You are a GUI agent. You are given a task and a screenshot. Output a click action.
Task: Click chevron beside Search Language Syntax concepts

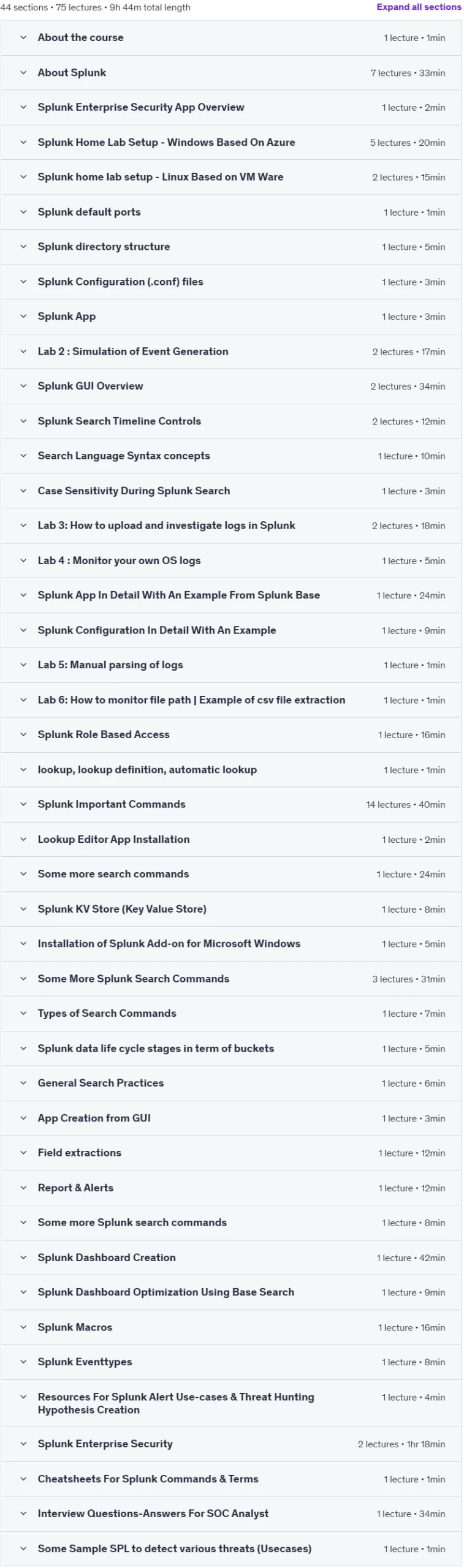click(x=23, y=456)
